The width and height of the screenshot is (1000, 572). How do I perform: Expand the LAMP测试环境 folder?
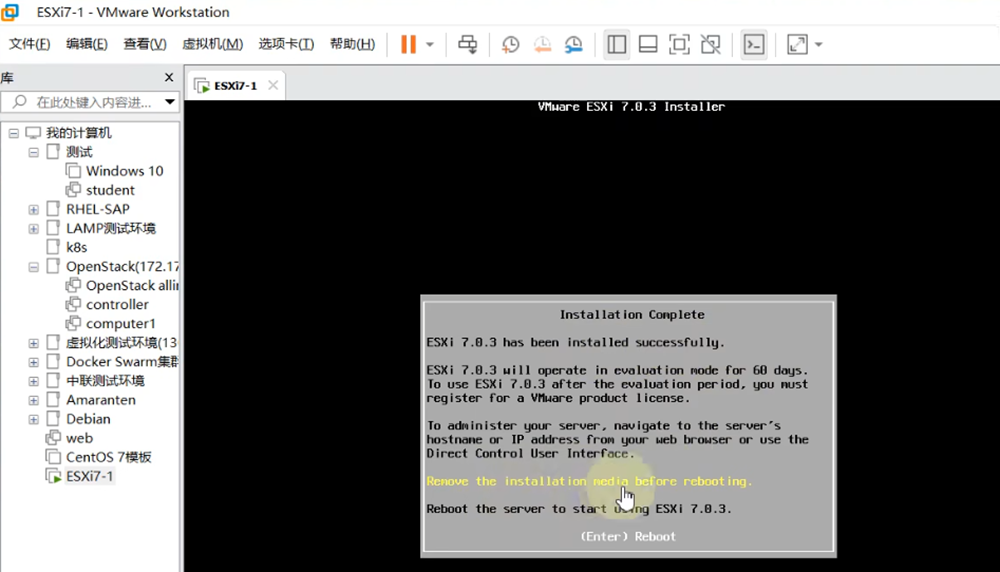point(33,229)
